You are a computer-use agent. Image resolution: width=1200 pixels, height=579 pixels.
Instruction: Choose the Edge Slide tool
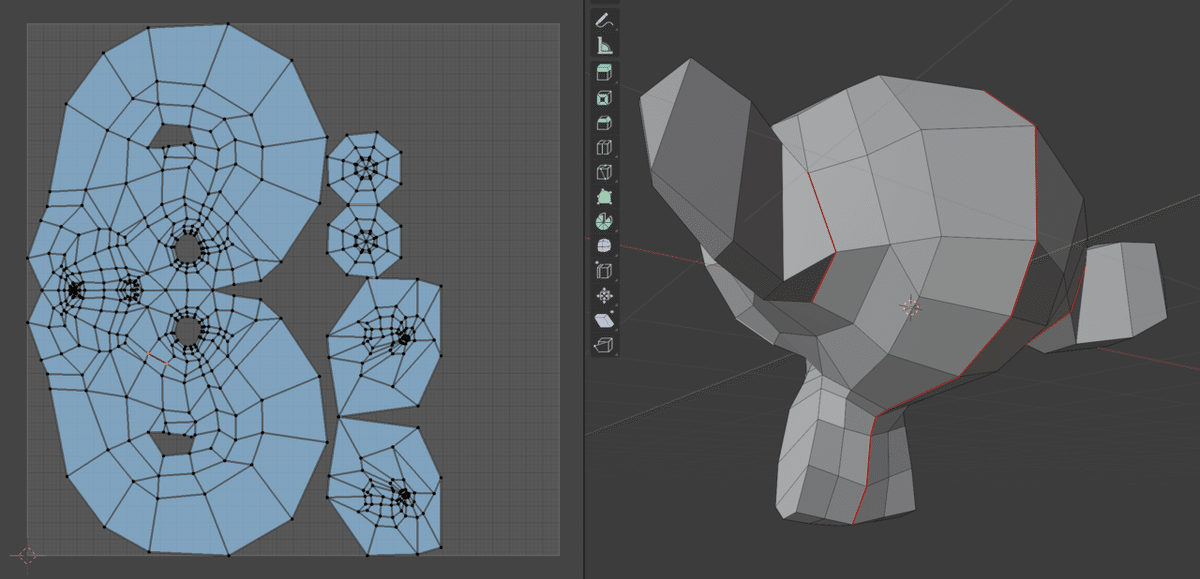(x=604, y=271)
